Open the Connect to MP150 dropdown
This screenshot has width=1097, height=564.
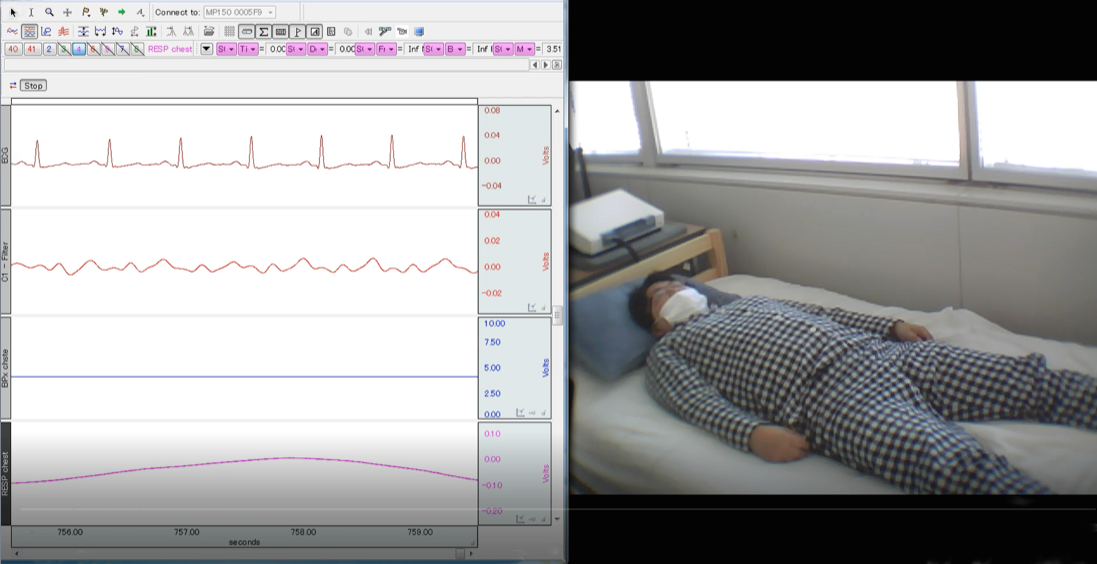pos(239,12)
